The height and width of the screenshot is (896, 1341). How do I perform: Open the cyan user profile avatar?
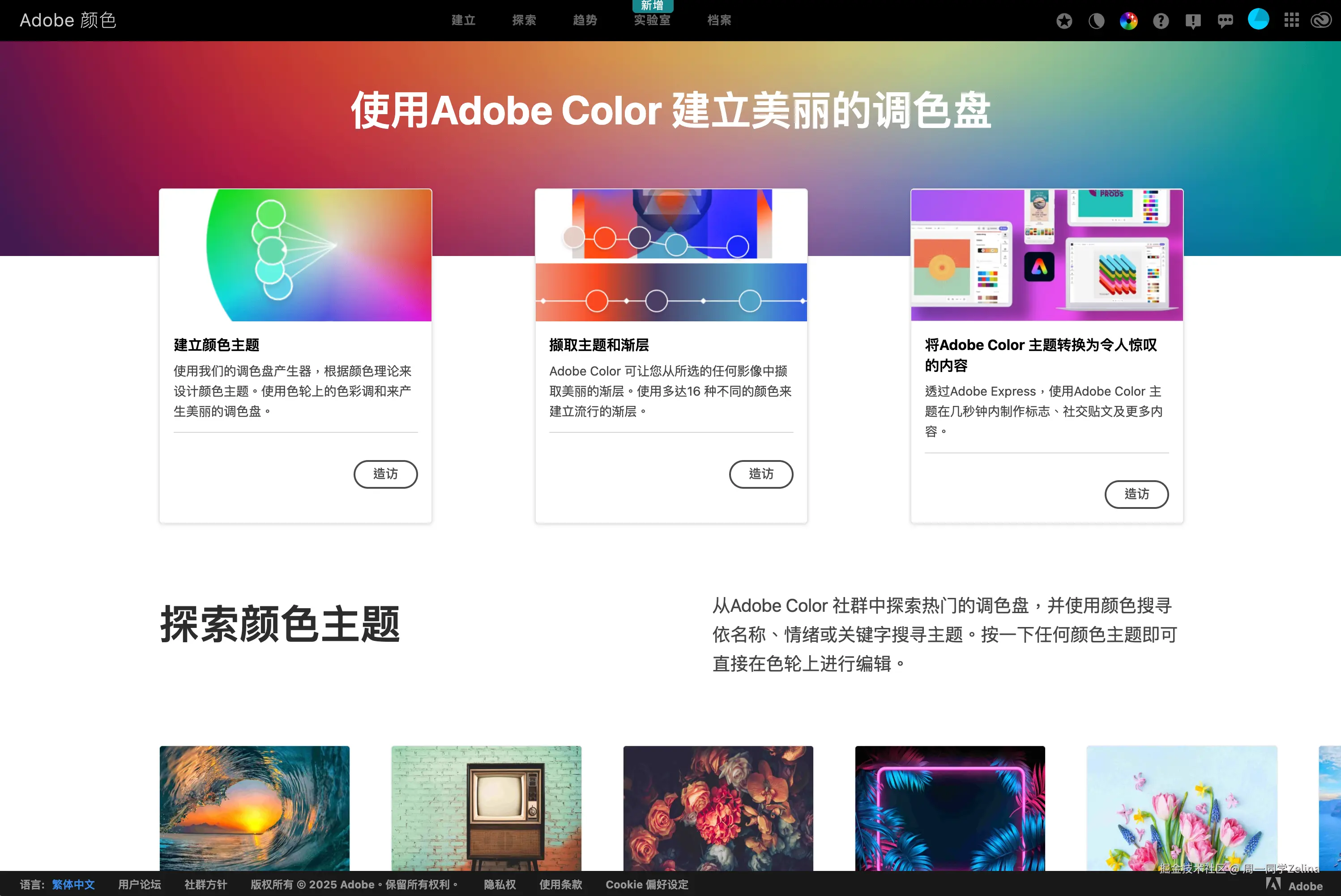pyautogui.click(x=1258, y=19)
